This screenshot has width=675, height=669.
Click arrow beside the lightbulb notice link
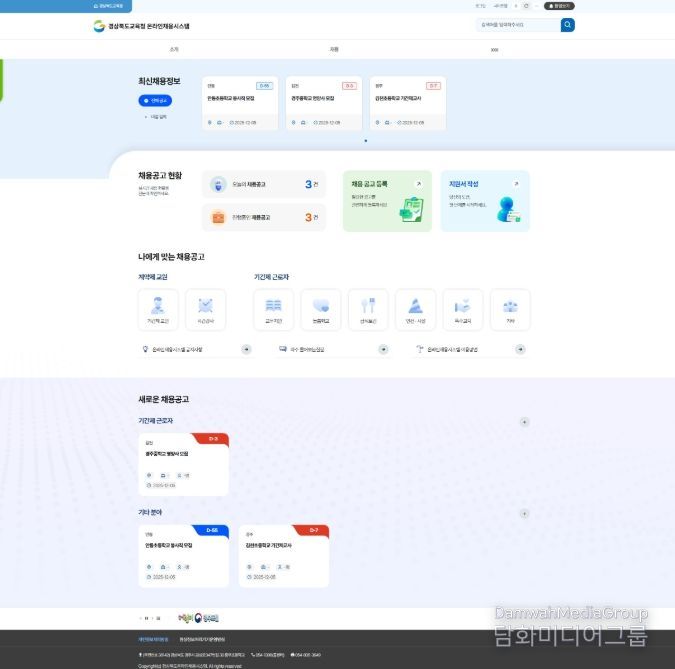246,350
